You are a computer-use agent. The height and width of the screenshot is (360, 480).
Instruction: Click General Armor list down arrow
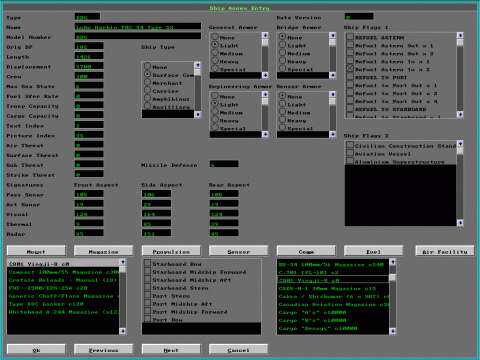(265, 75)
